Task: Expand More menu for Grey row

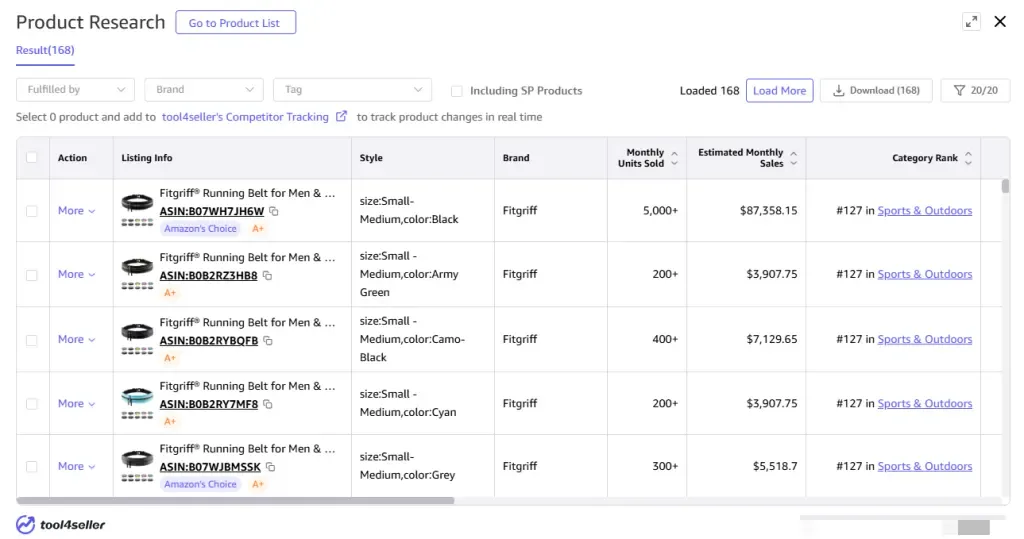Action: click(76, 466)
